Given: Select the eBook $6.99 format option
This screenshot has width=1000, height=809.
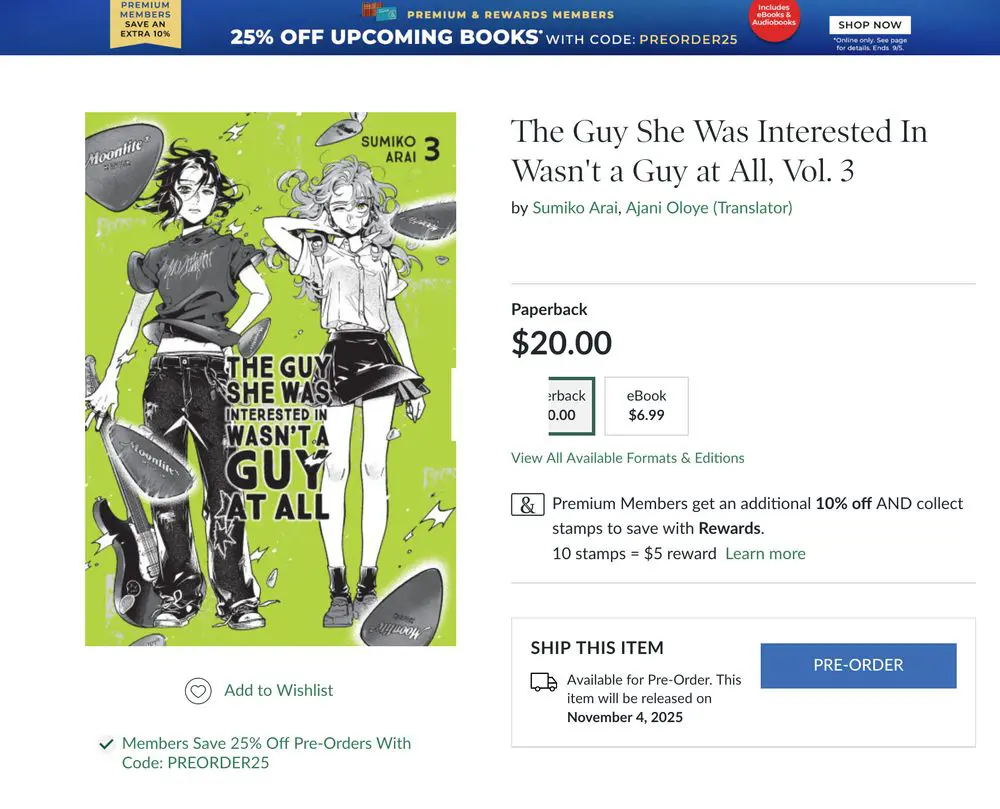Looking at the screenshot, I should 646,405.
